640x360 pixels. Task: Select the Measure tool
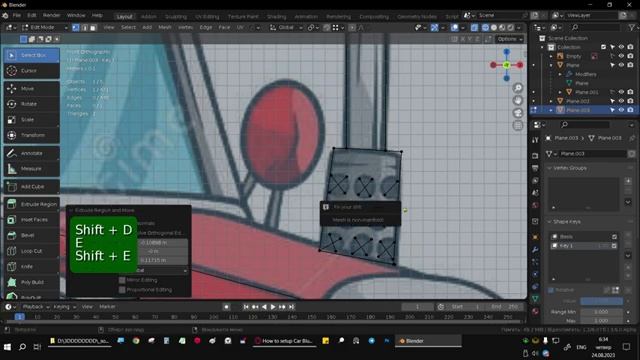click(32, 169)
